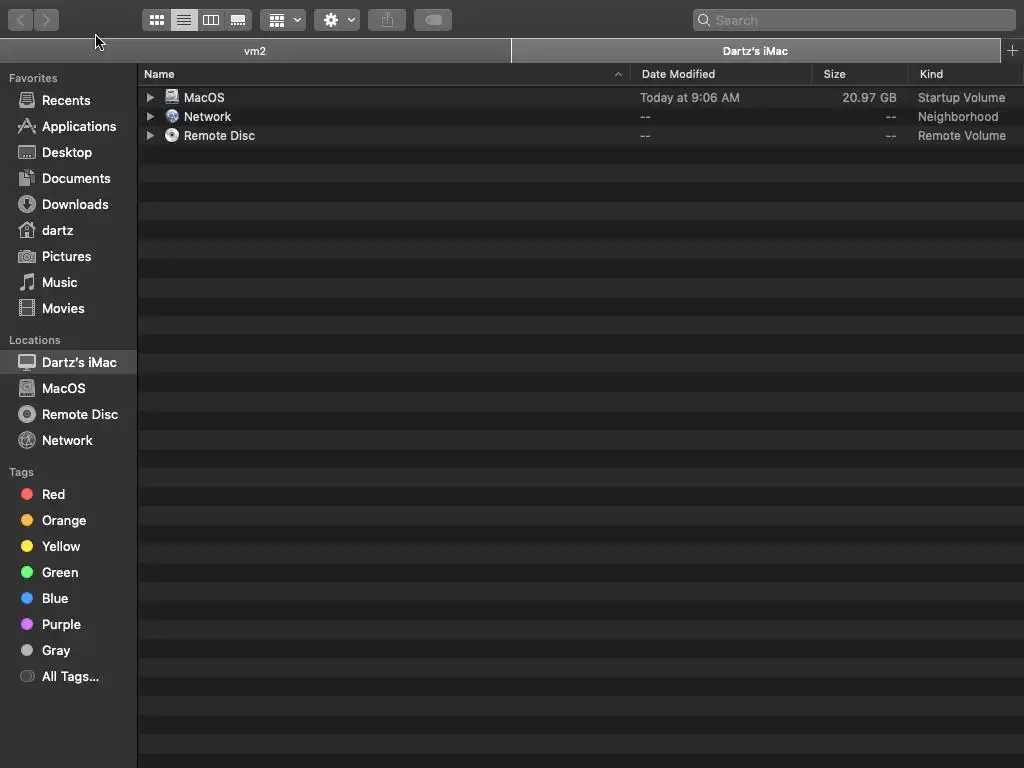Select MacOS volume under Locations
The height and width of the screenshot is (768, 1024).
69,389
